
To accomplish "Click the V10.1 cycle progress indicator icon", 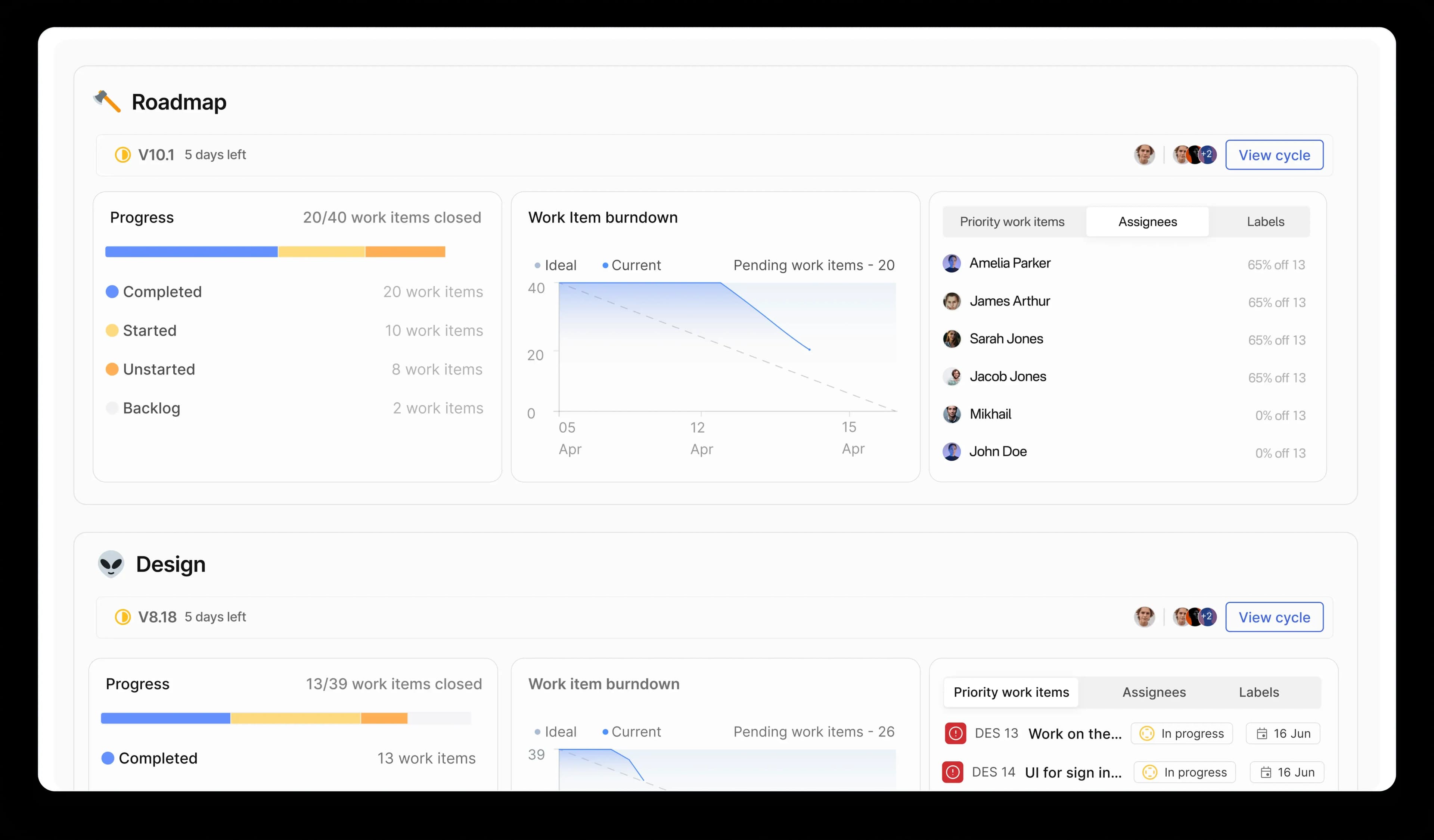I will pyautogui.click(x=123, y=154).
